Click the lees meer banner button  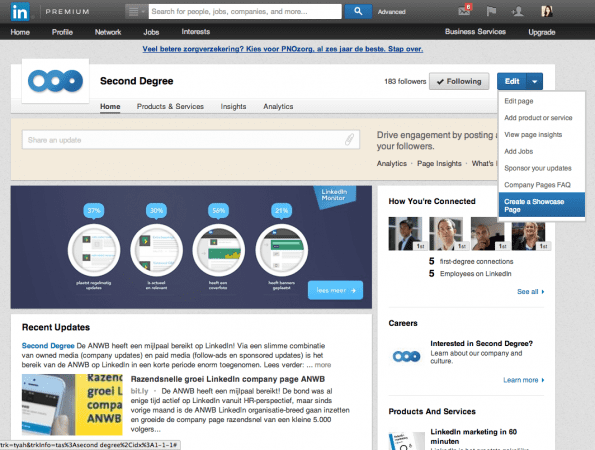(335, 290)
